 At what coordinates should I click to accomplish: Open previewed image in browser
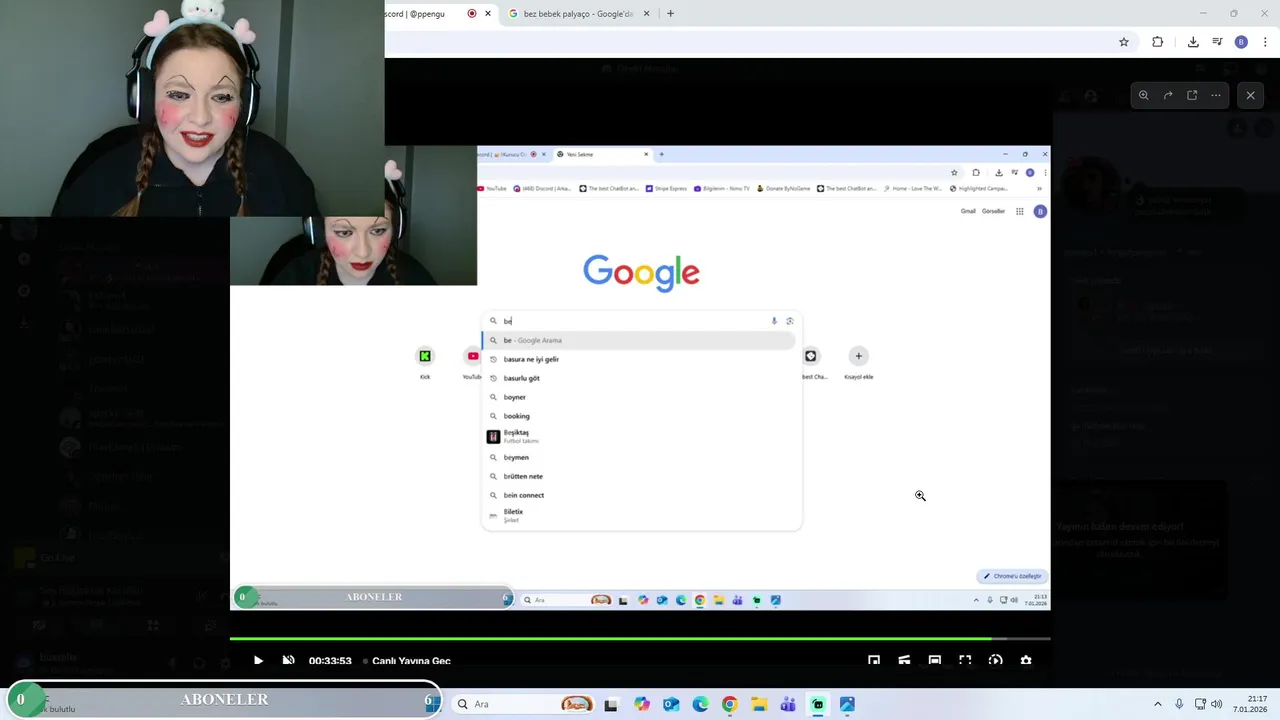click(x=1192, y=95)
